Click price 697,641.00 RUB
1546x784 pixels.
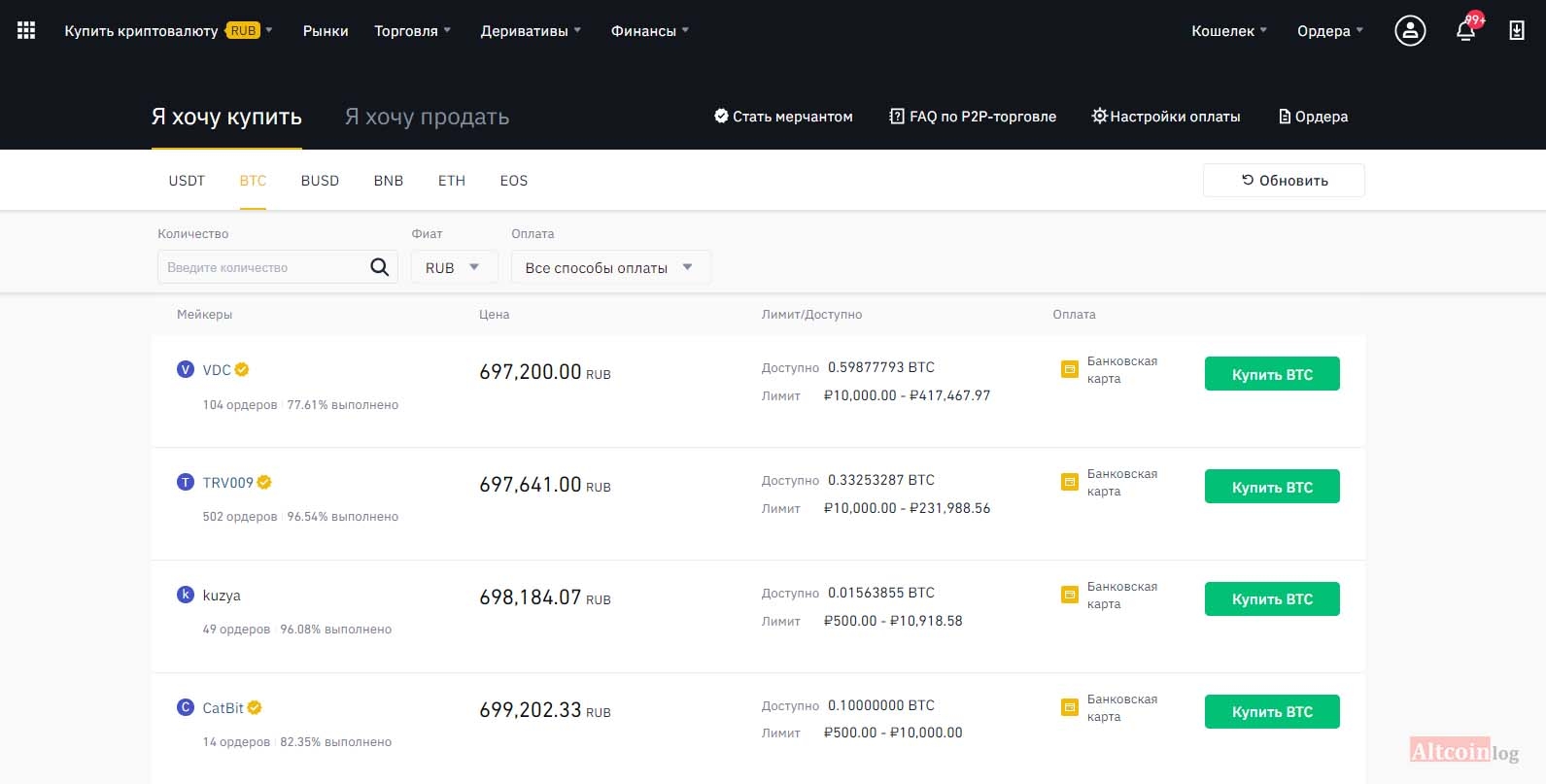(545, 485)
